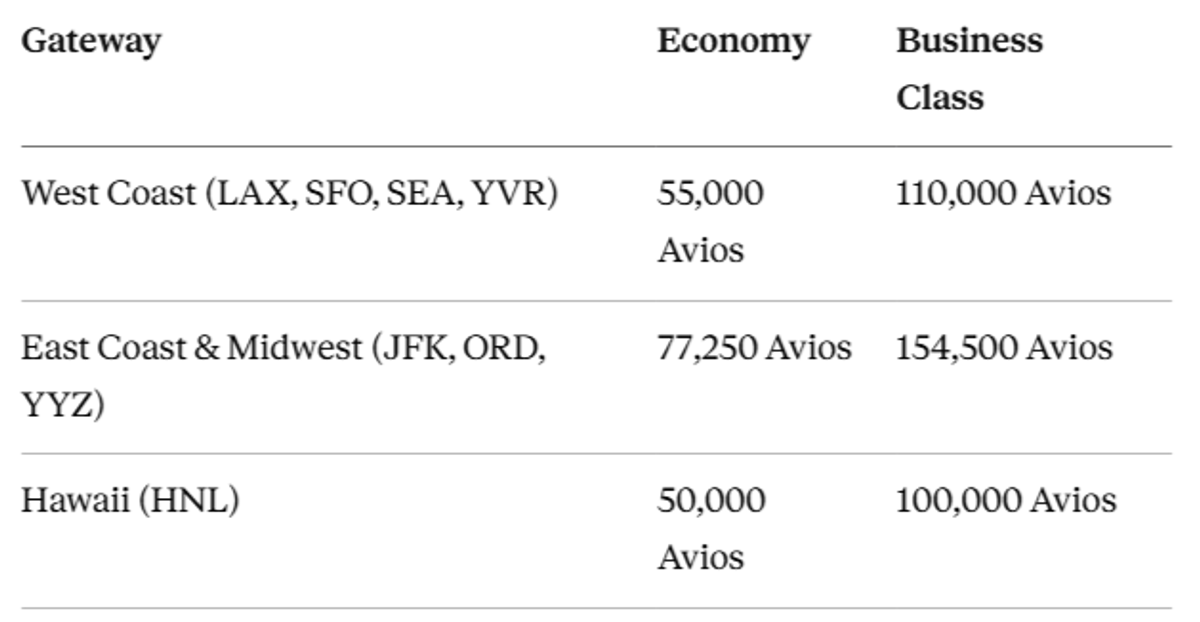The height and width of the screenshot is (622, 1200).
Task: Select the 77,250 Avios cell
Action: pyautogui.click(x=754, y=347)
